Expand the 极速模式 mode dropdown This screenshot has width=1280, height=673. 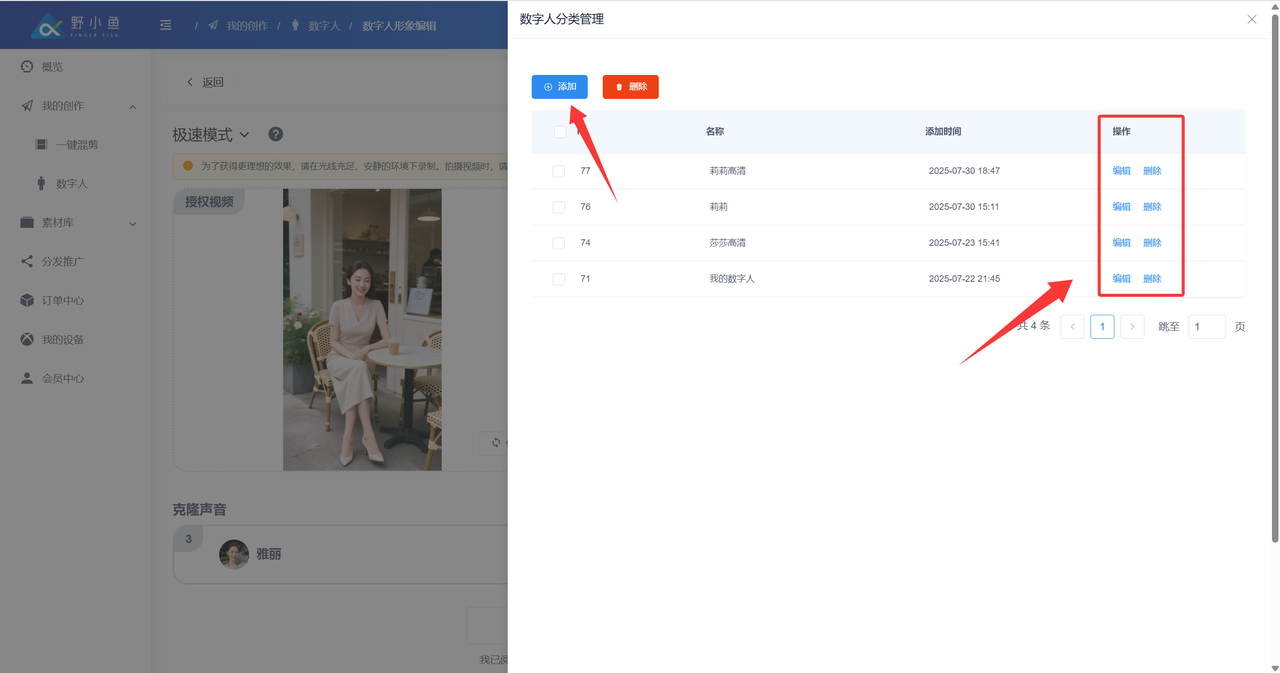click(211, 135)
